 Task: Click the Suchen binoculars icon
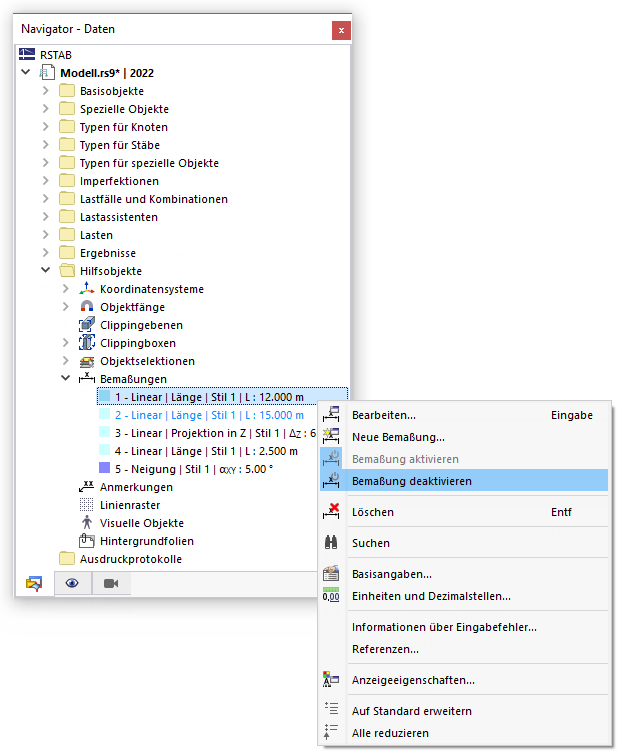[331, 543]
